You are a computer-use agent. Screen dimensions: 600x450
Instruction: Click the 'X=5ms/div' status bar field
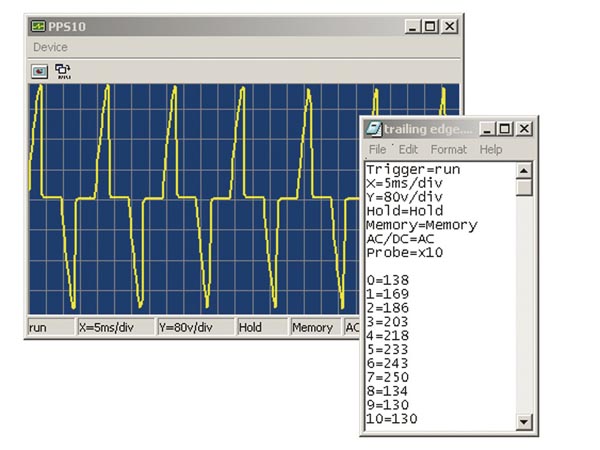pyautogui.click(x=116, y=328)
